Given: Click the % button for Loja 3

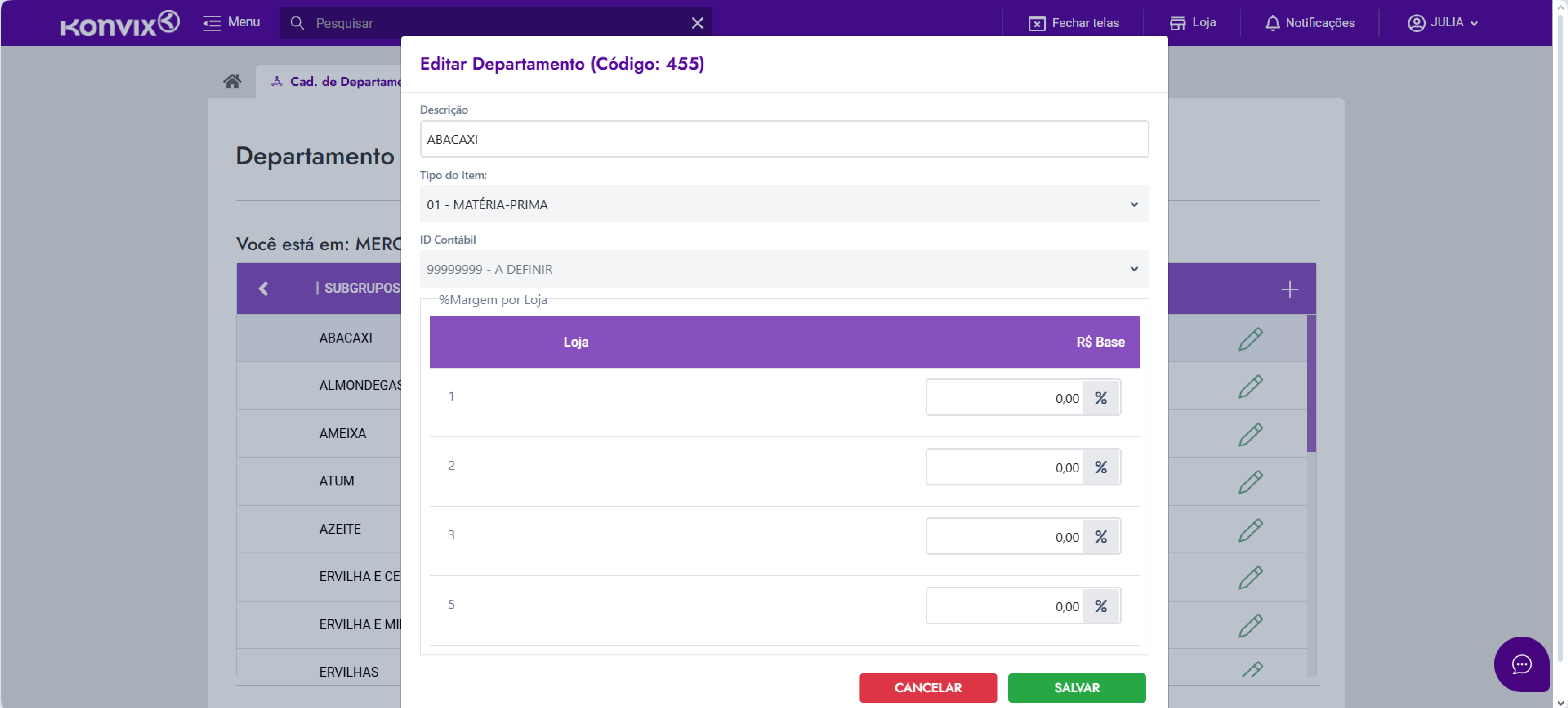Looking at the screenshot, I should pos(1101,537).
